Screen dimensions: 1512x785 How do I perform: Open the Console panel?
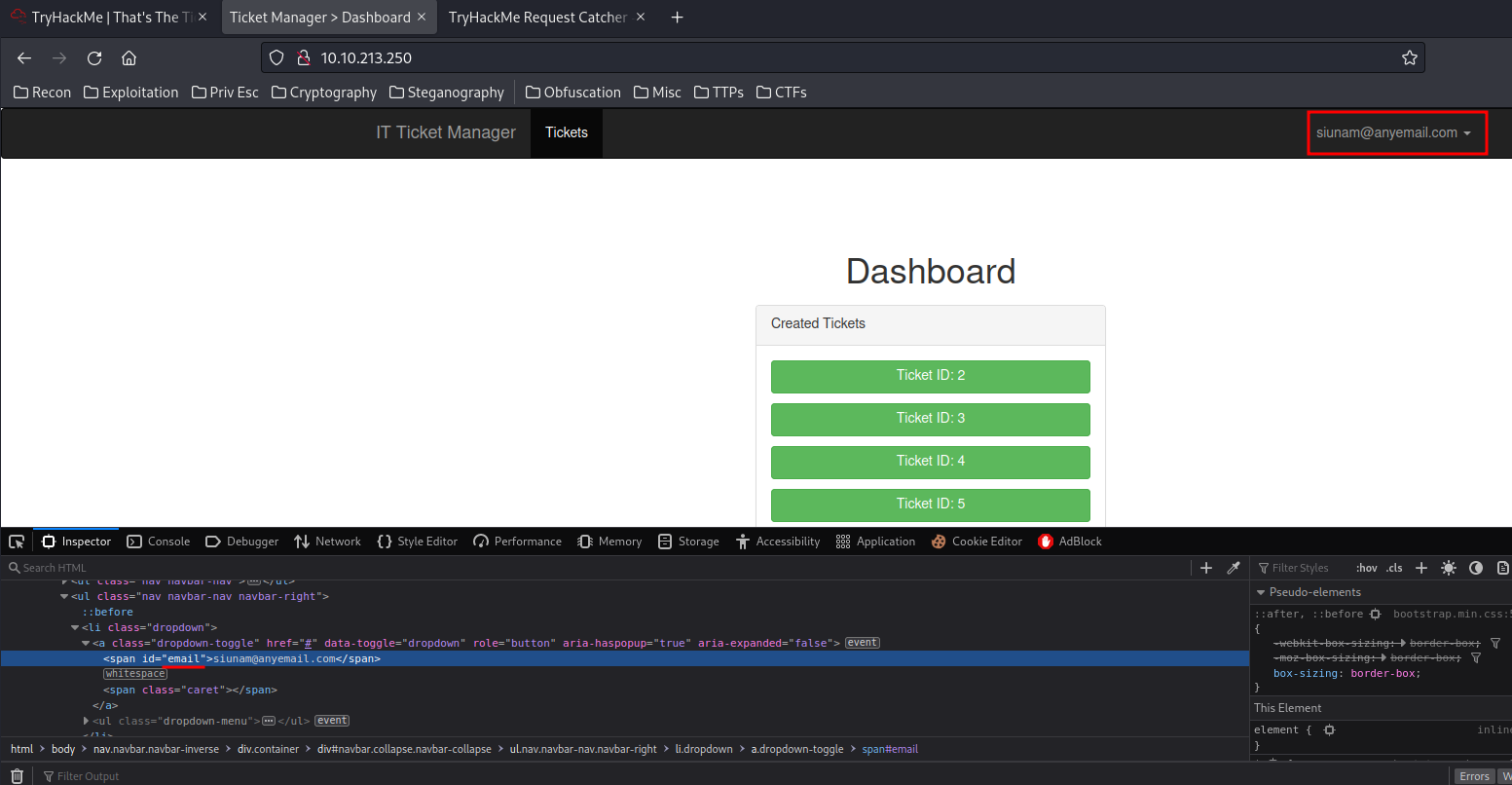(158, 542)
